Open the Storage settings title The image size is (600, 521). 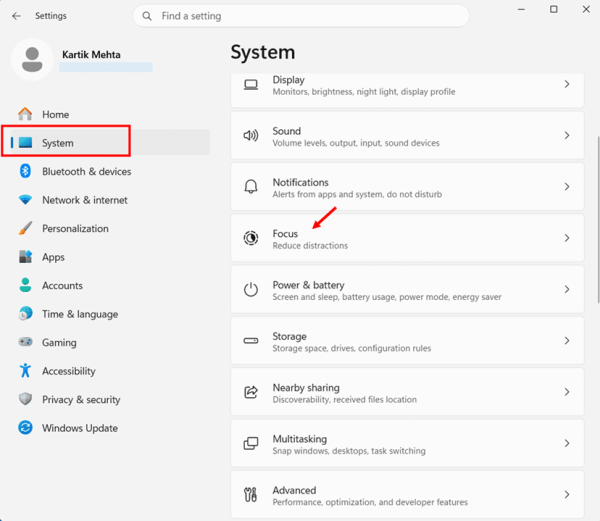click(289, 336)
